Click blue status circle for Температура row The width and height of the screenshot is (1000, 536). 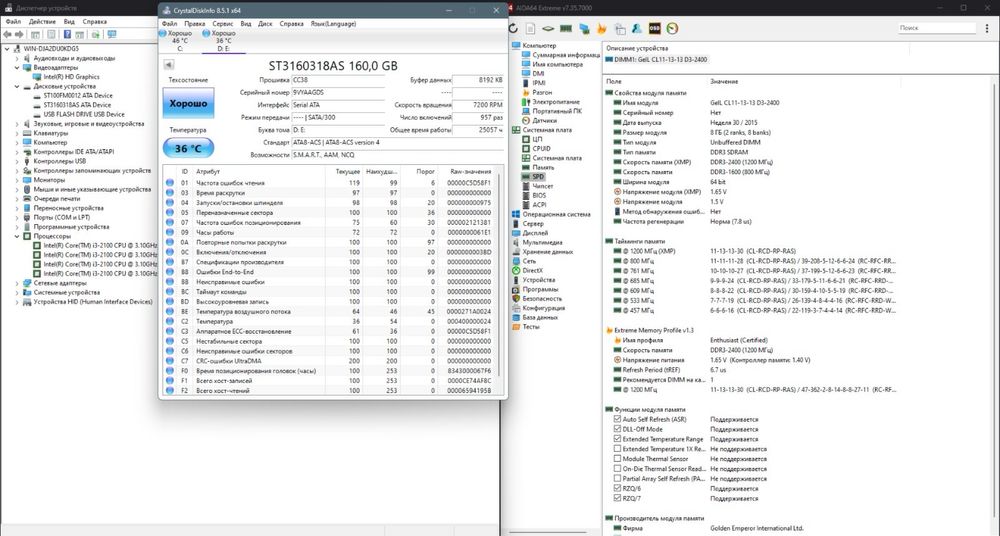point(170,321)
